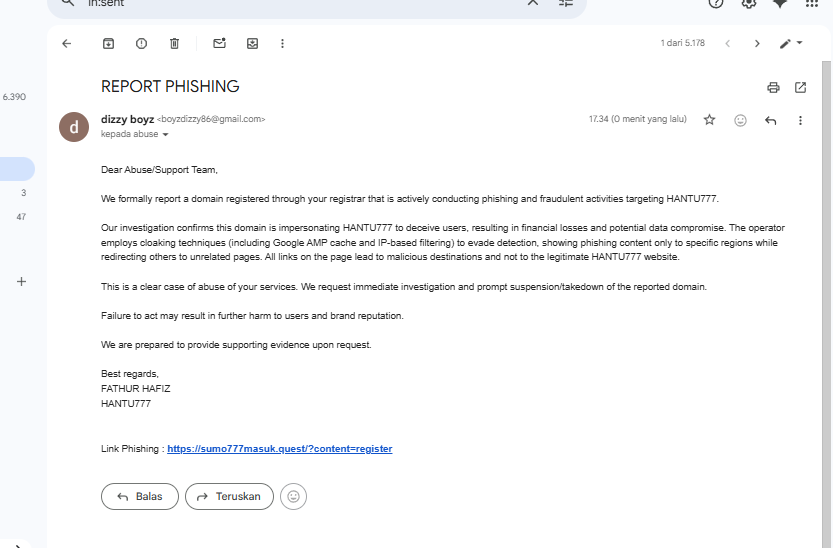Screen dimensions: 833x548
Task: Click the reply arrow icon beside timestamp
Action: click(x=771, y=120)
